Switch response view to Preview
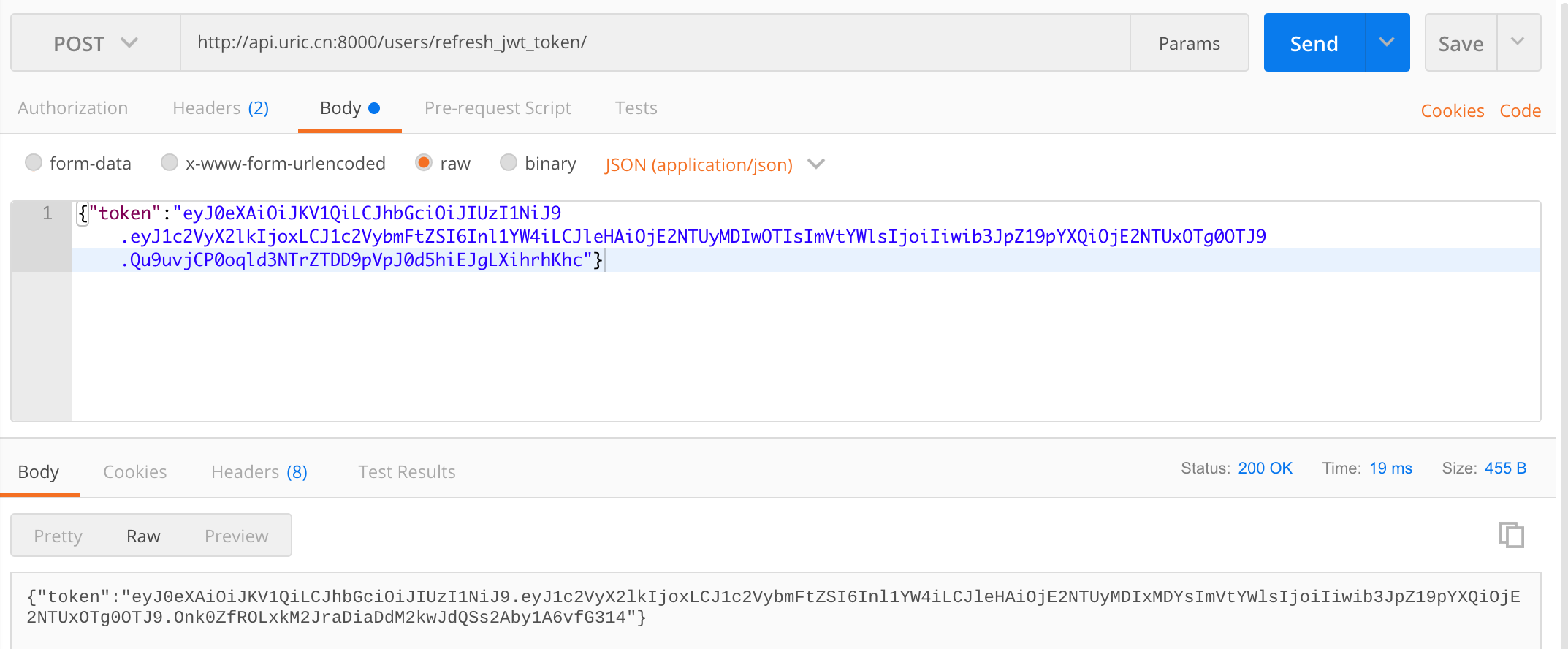 pyautogui.click(x=237, y=536)
